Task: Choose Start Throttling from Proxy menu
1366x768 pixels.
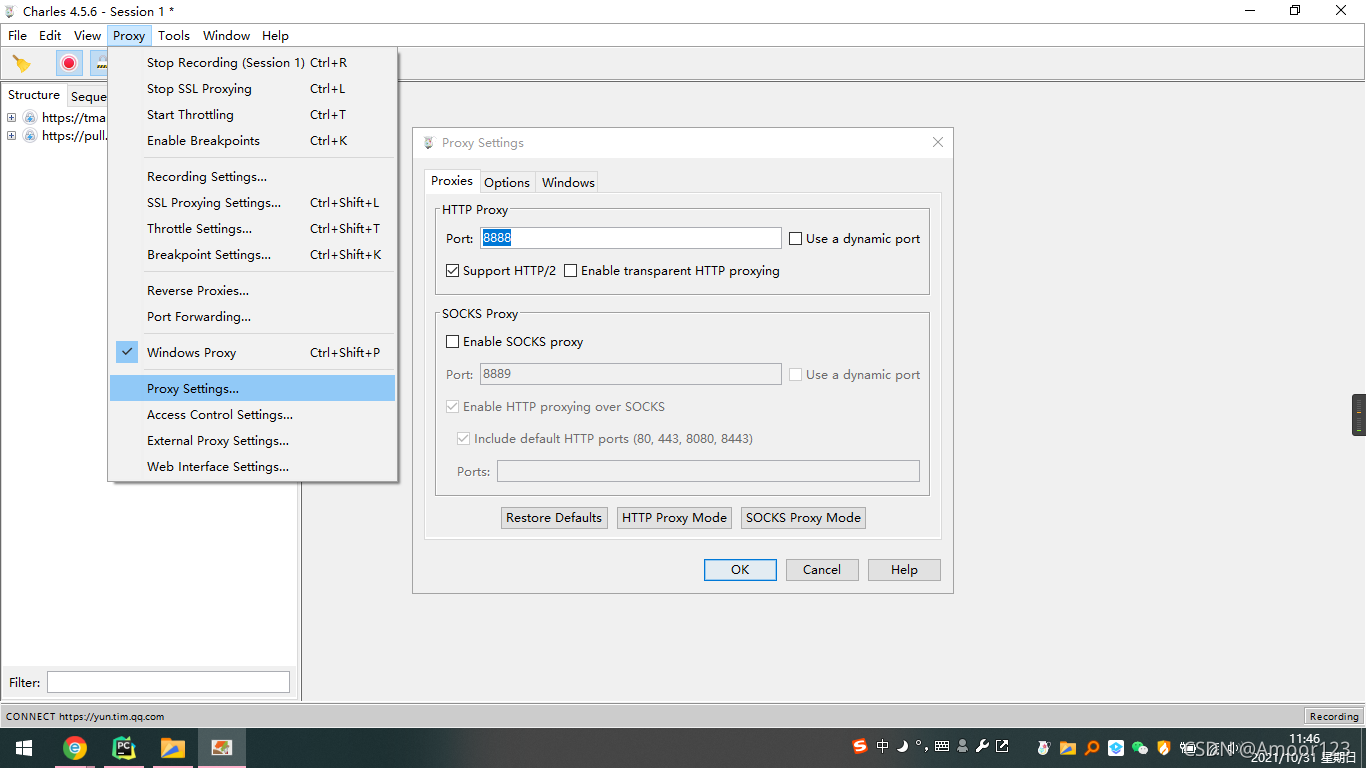Action: 252,115
